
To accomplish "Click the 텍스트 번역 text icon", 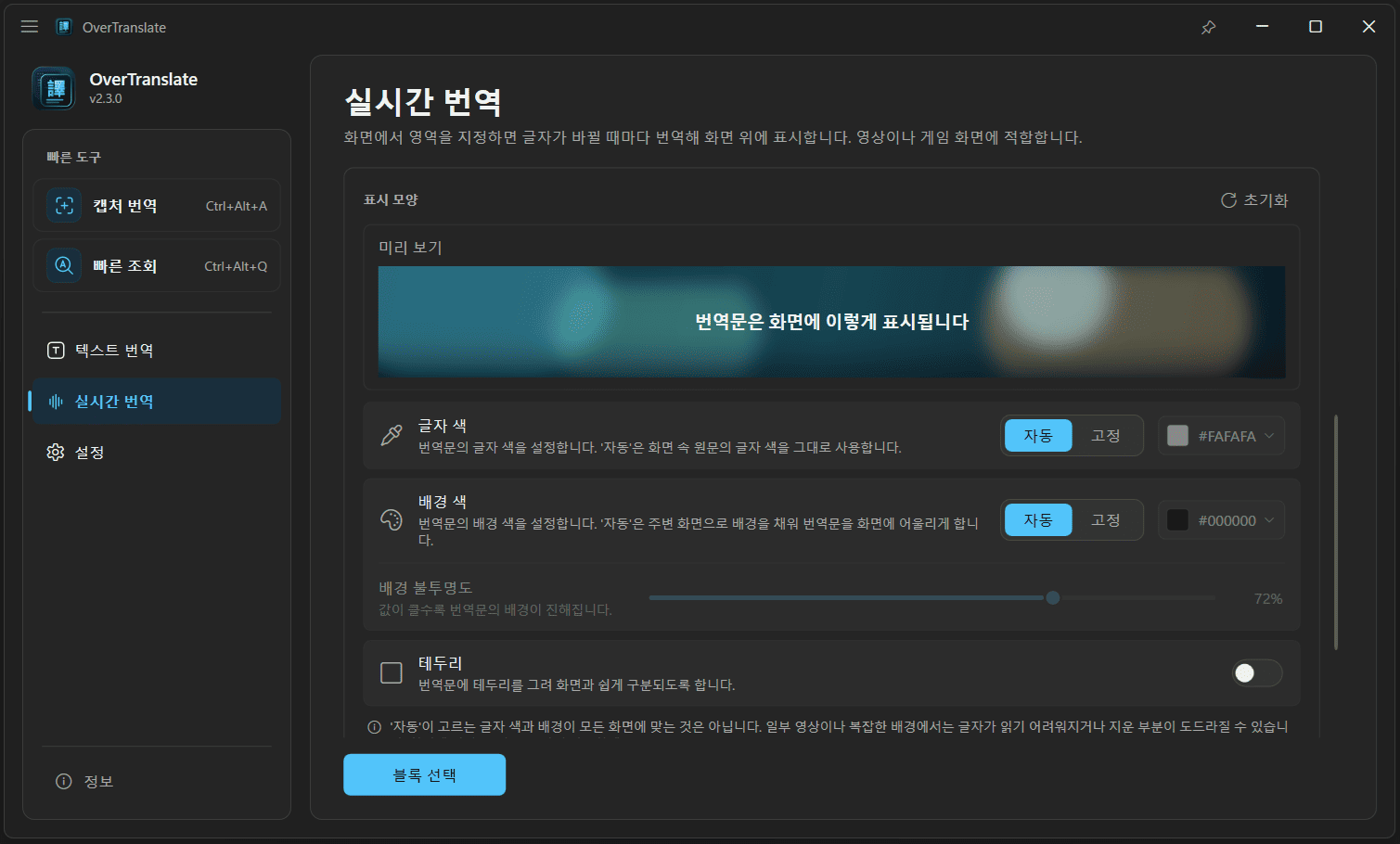I will pos(56,350).
